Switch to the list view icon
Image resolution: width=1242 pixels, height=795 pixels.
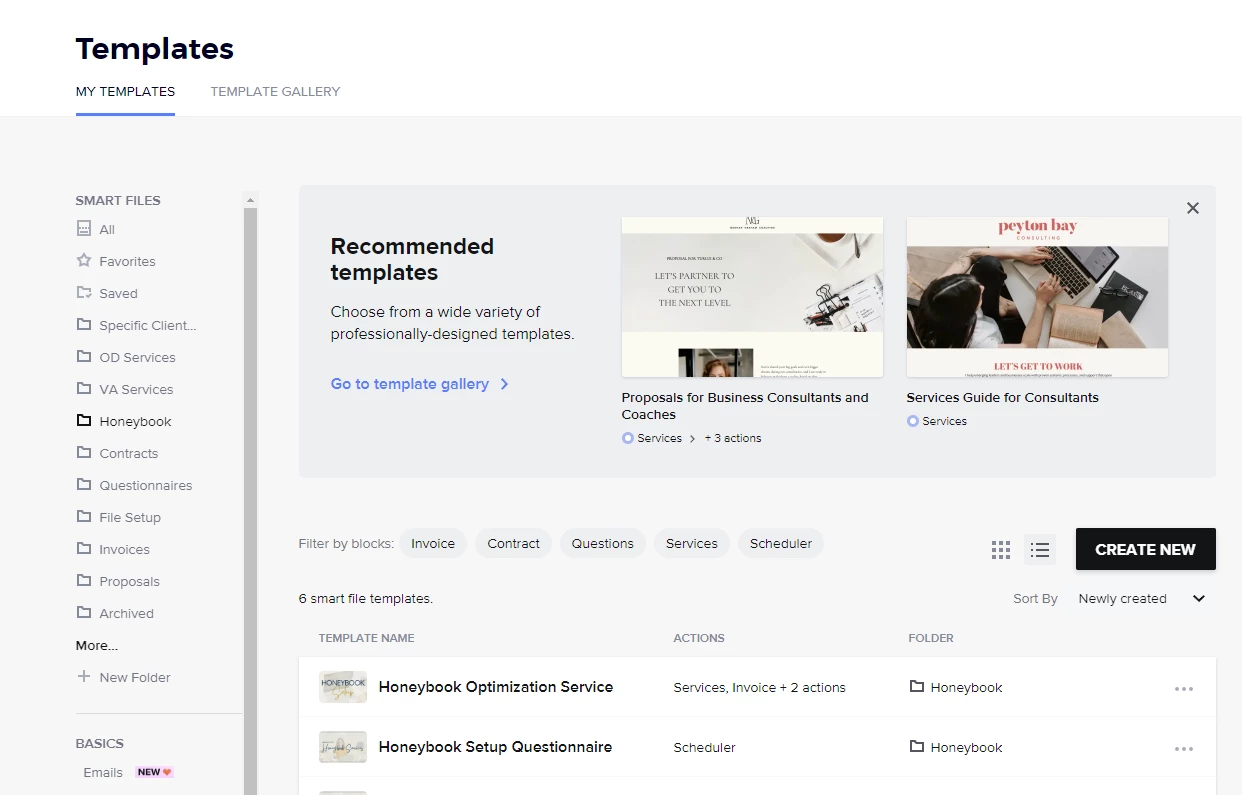1040,550
